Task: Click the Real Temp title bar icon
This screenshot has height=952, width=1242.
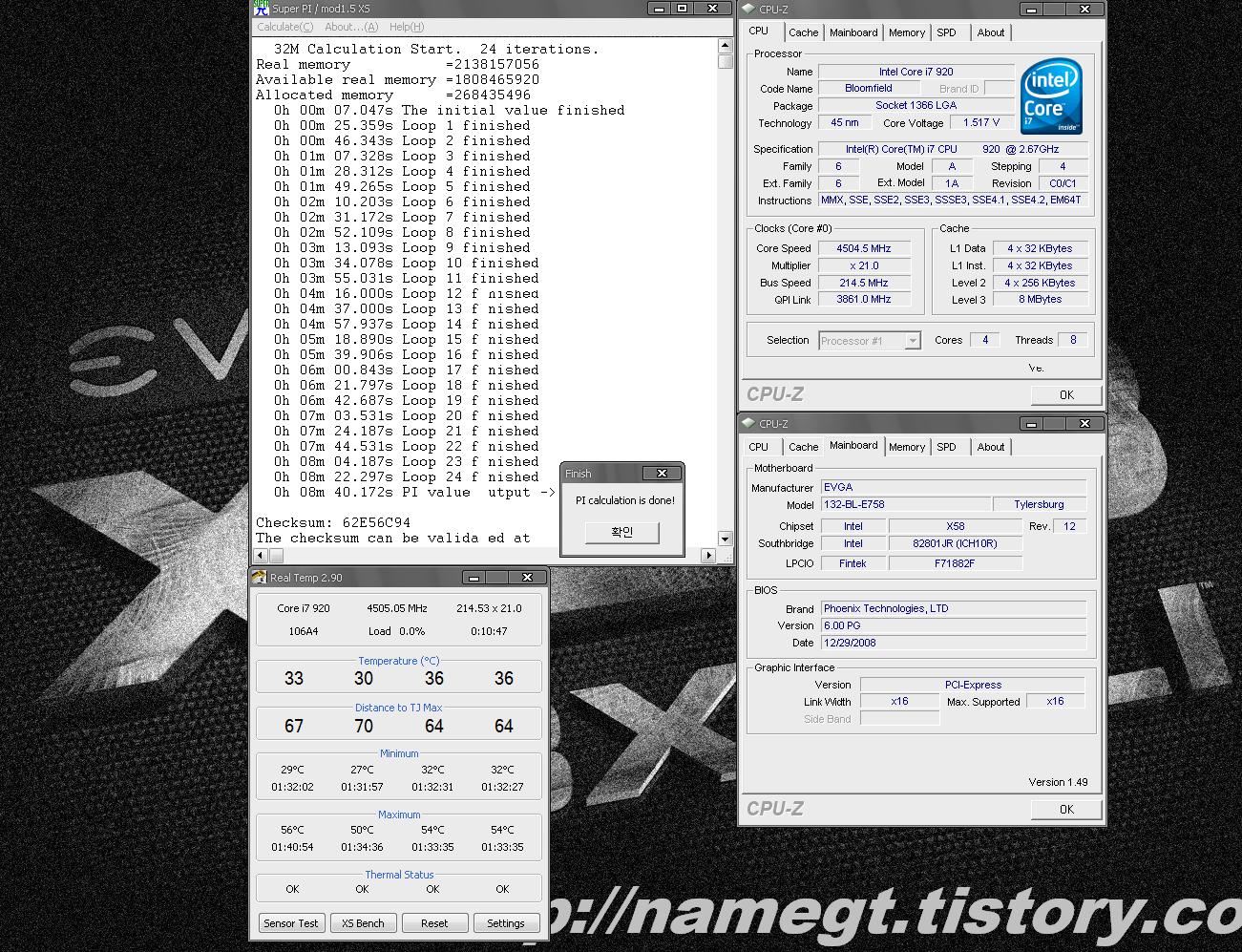Action: coord(259,577)
